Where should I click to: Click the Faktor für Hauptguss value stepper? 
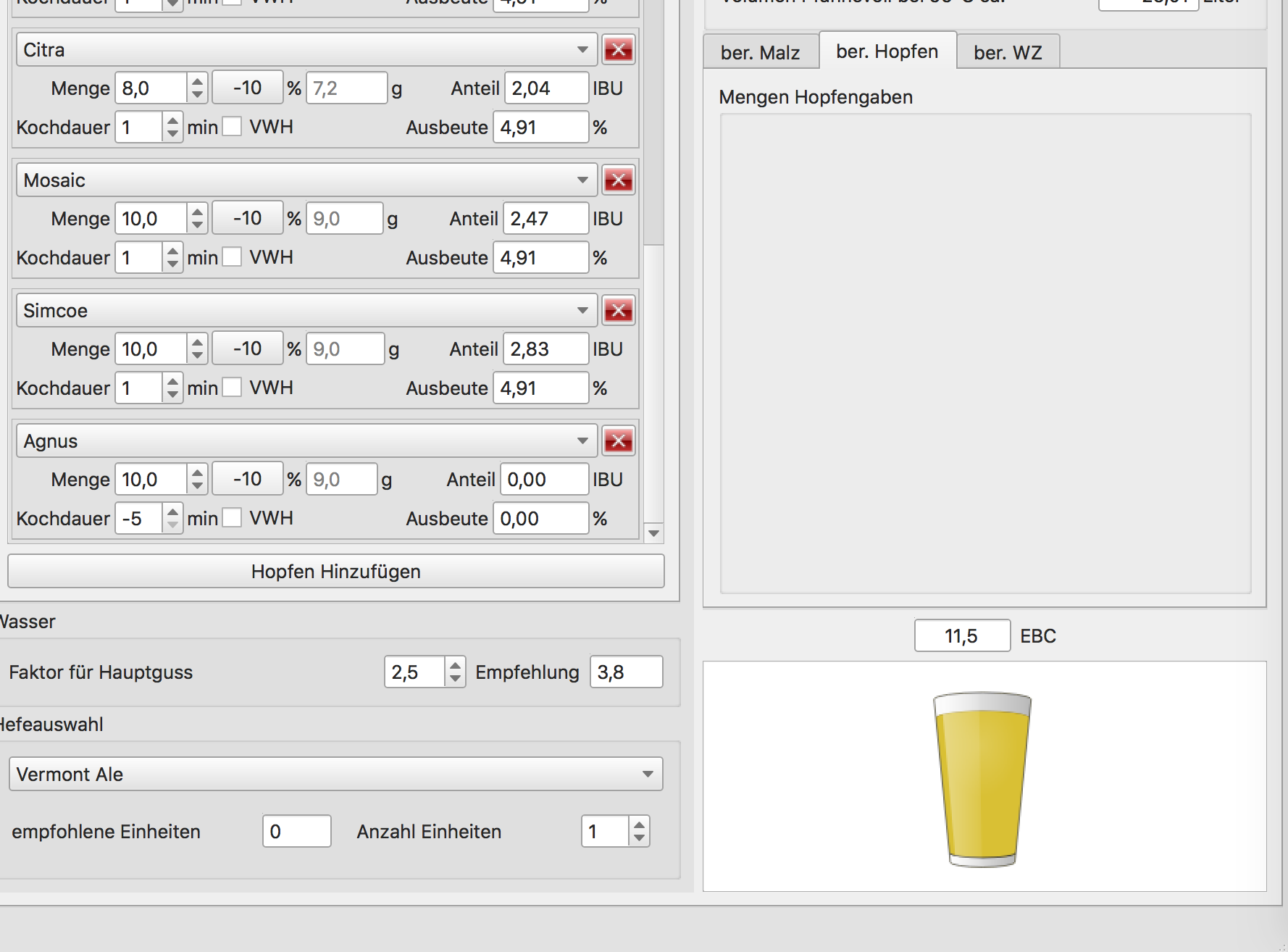[x=454, y=672]
